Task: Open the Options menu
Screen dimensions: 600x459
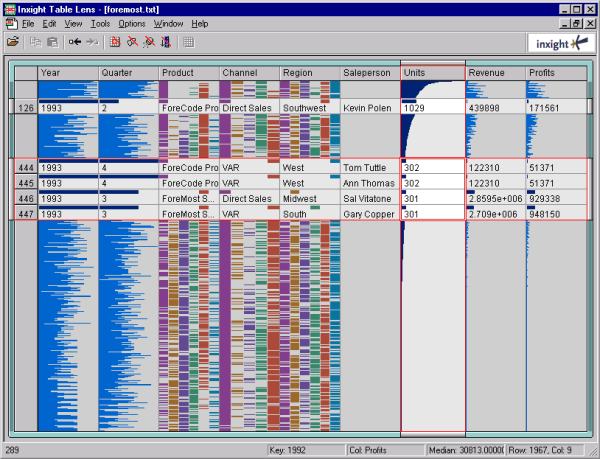Action: (x=132, y=24)
